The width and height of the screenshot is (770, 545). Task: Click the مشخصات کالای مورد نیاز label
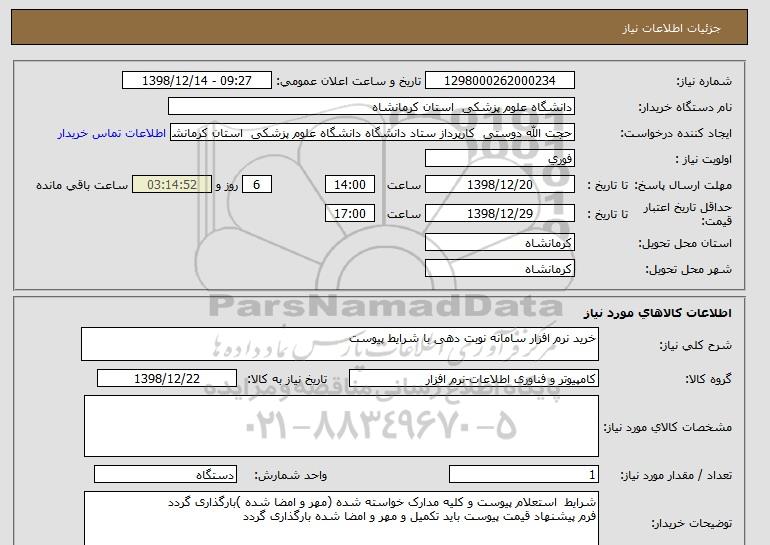[x=667, y=427]
